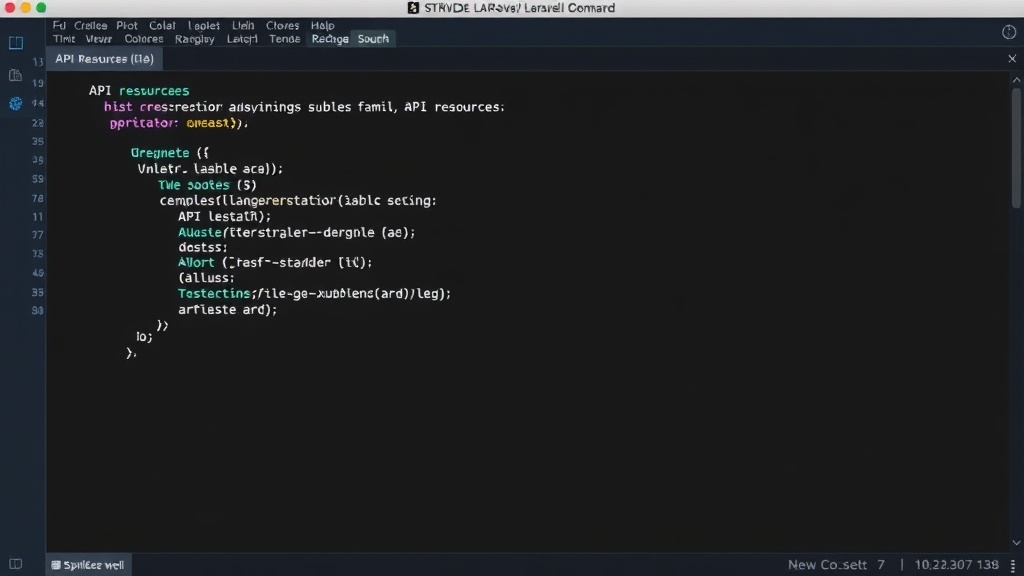Click the 'Twe sootes (S)' code line
The image size is (1024, 576).
pyautogui.click(x=207, y=185)
